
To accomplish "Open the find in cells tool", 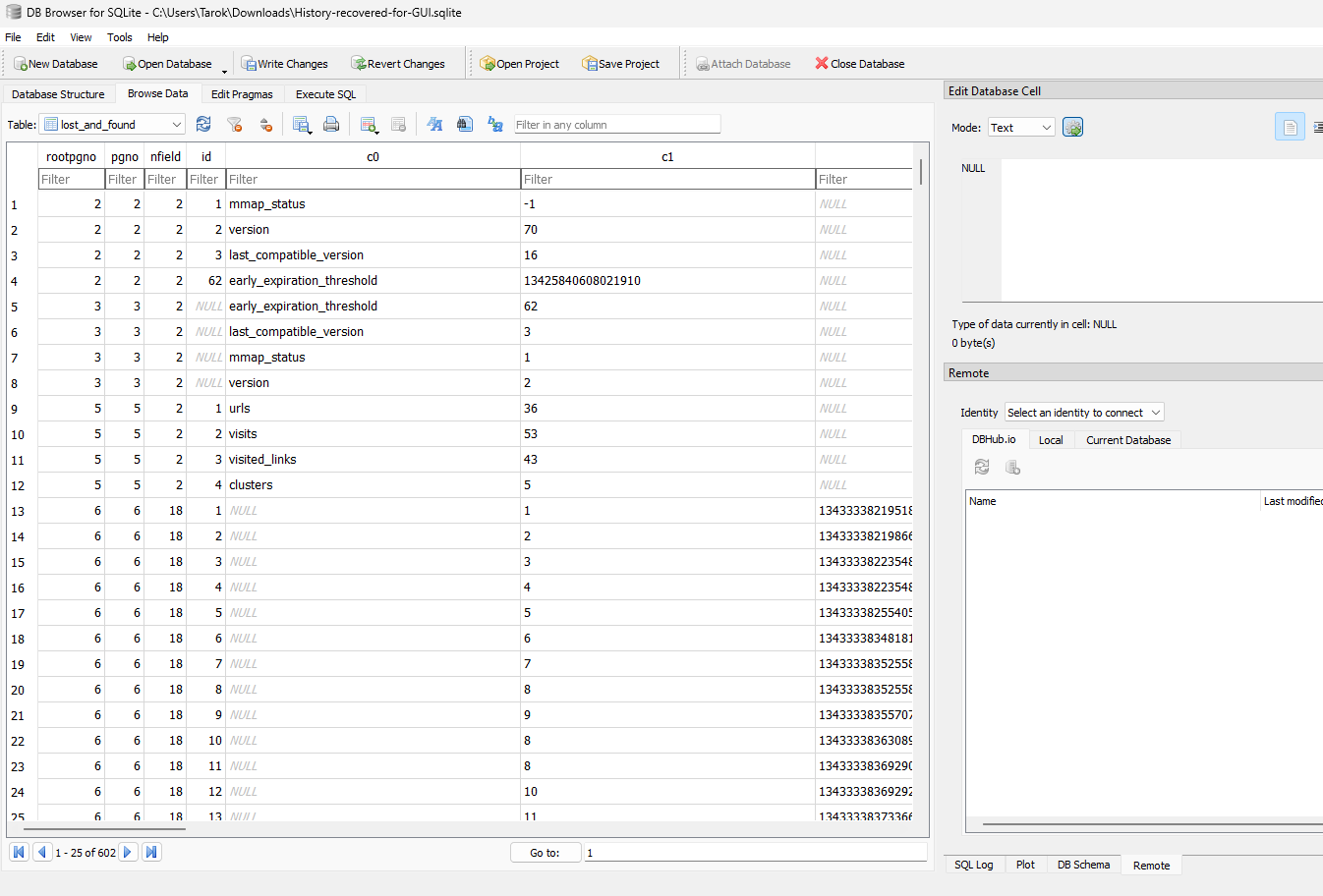I will tap(465, 125).
